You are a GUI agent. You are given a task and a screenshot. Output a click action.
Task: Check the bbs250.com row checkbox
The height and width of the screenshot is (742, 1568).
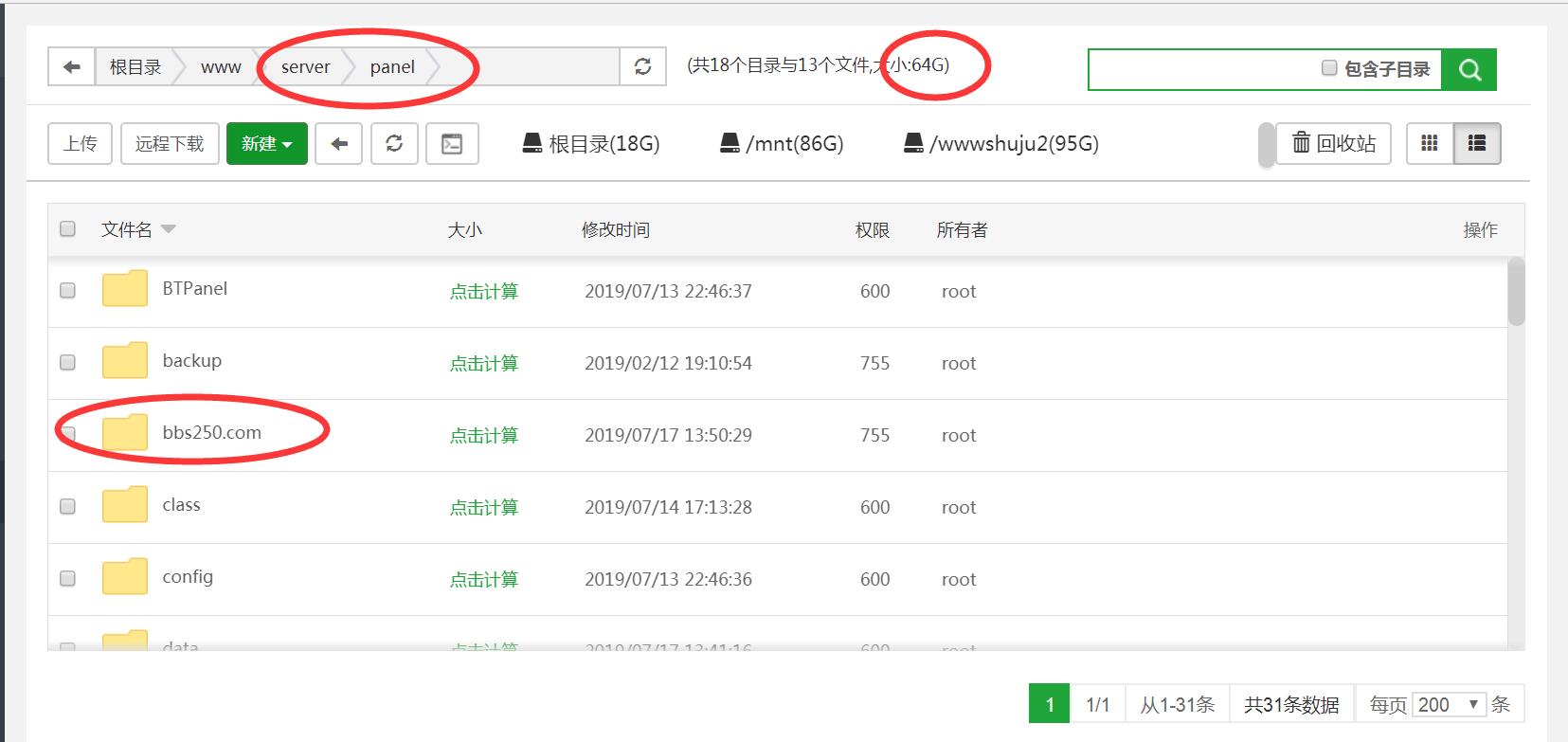click(67, 434)
